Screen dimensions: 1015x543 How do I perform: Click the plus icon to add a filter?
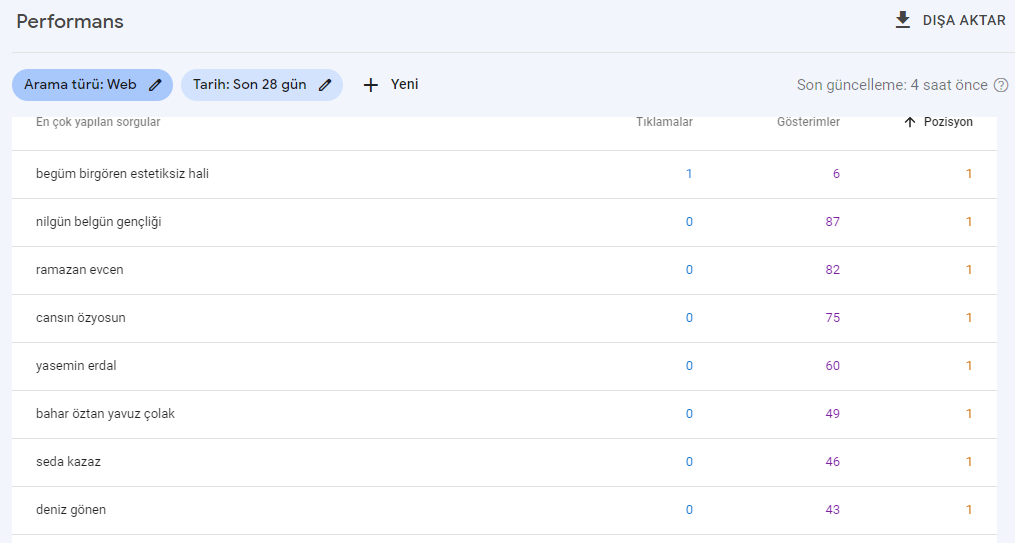[x=370, y=85]
